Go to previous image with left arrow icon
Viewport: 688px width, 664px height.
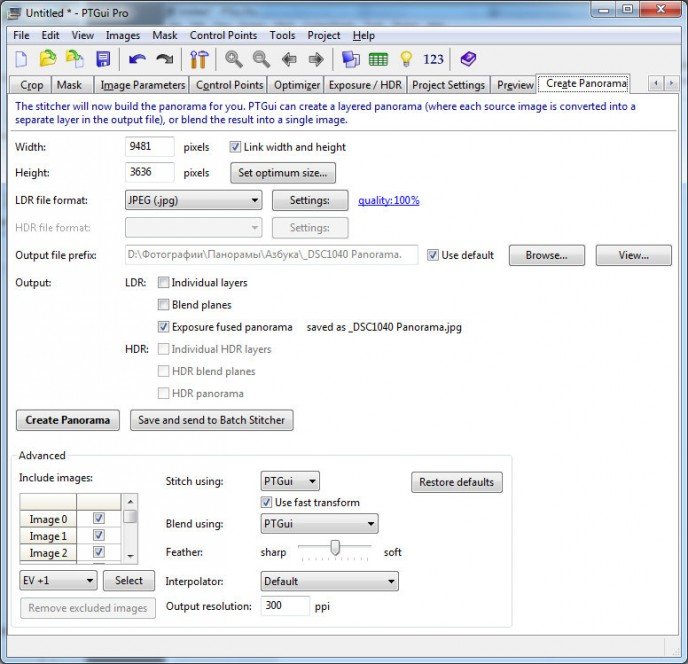289,59
